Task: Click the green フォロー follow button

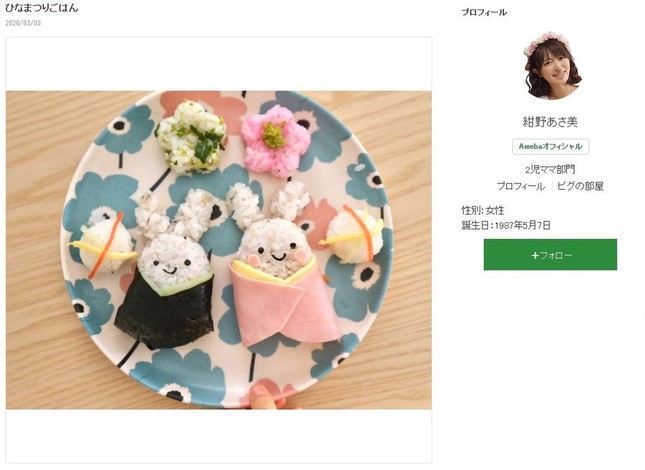Action: (x=550, y=255)
